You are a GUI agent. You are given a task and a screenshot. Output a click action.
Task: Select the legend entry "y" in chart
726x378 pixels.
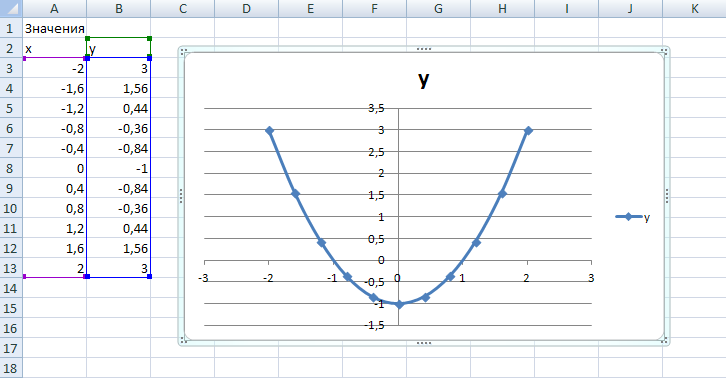[632, 217]
